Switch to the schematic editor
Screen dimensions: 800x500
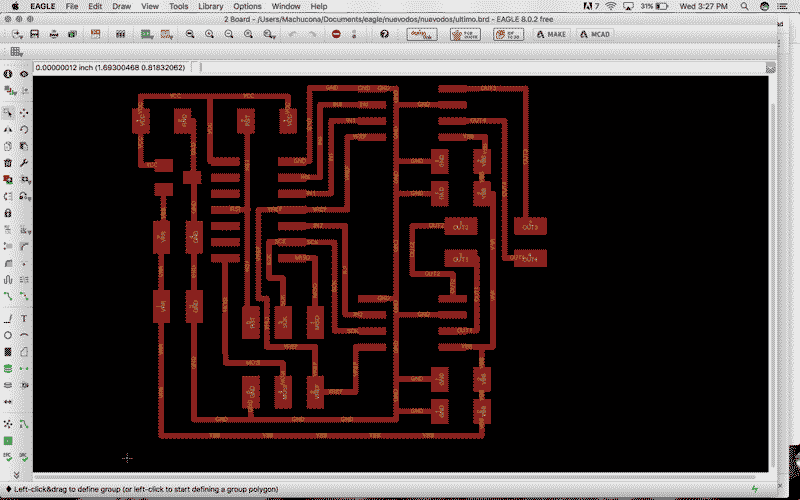(95, 34)
